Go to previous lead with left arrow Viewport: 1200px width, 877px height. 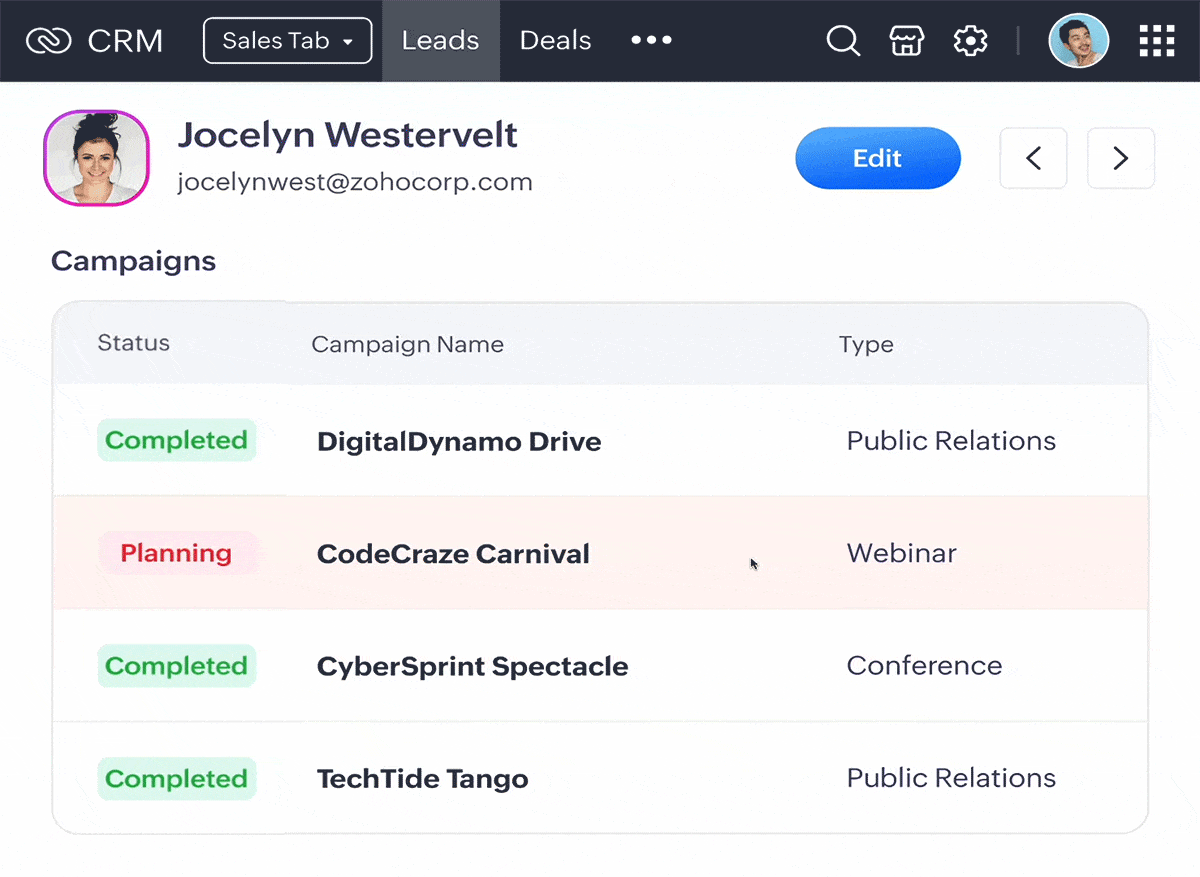[x=1033, y=158]
